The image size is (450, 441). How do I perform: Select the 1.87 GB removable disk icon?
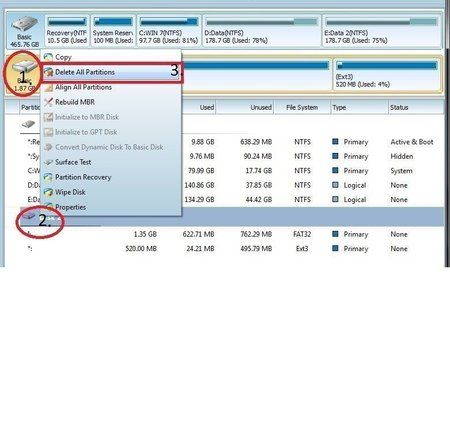[23, 74]
